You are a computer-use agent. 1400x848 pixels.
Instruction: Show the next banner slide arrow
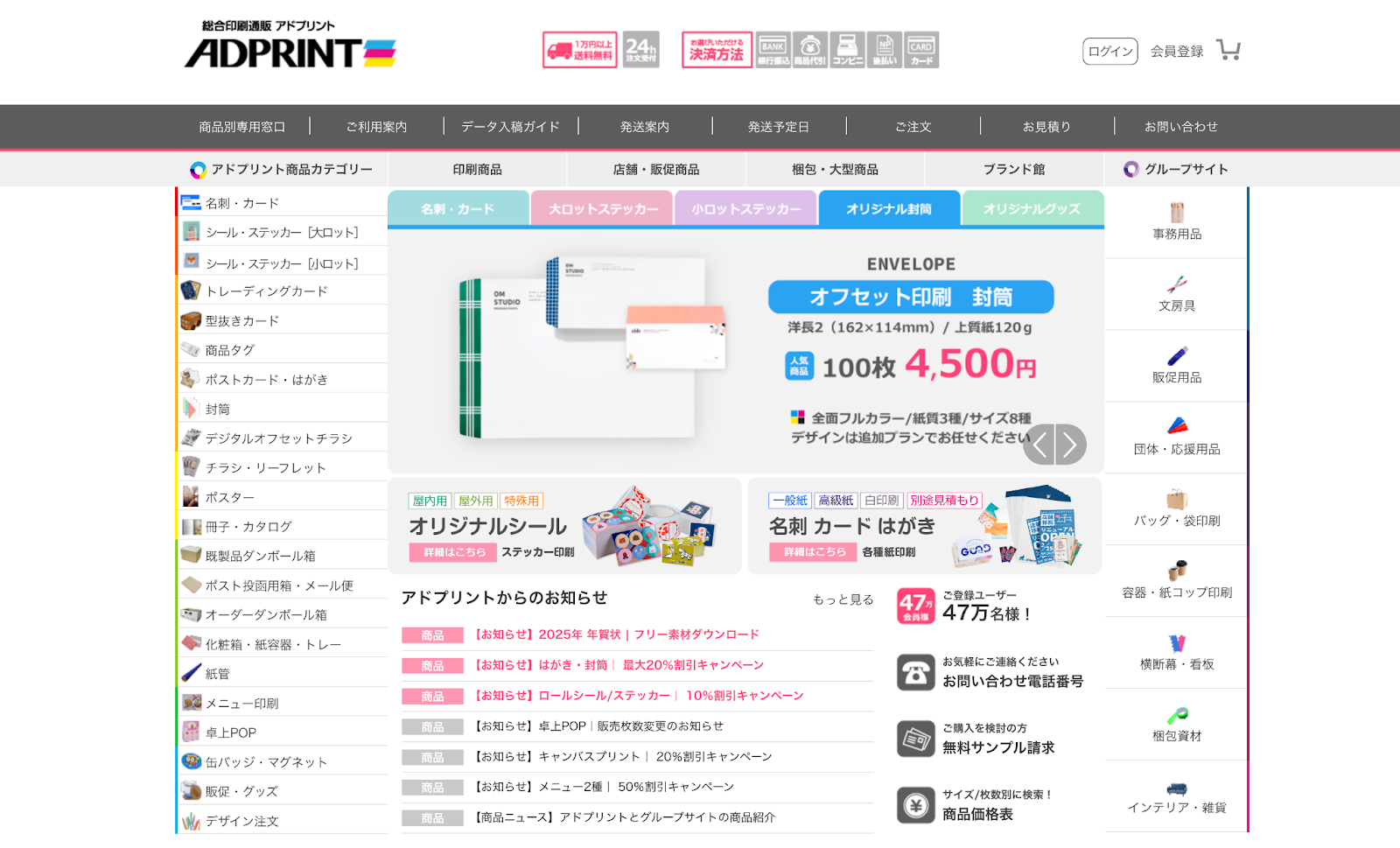1071,445
